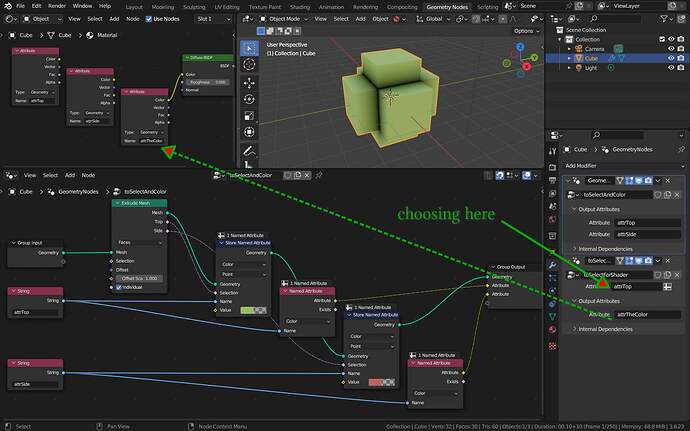Open the File menu
690x431 pixels.
pyautogui.click(x=21, y=6)
